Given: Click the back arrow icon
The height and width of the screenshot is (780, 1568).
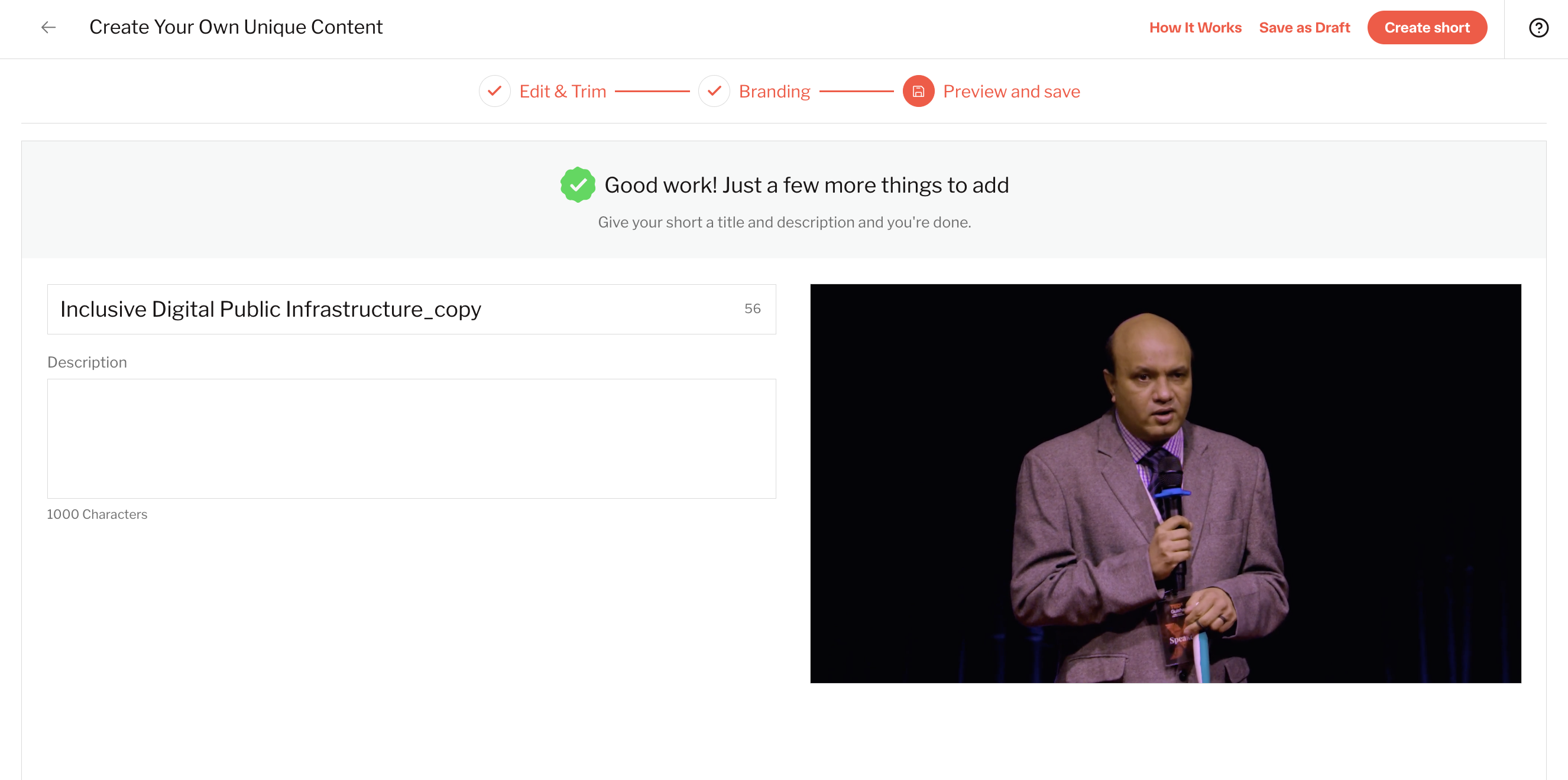Looking at the screenshot, I should pos(48,27).
